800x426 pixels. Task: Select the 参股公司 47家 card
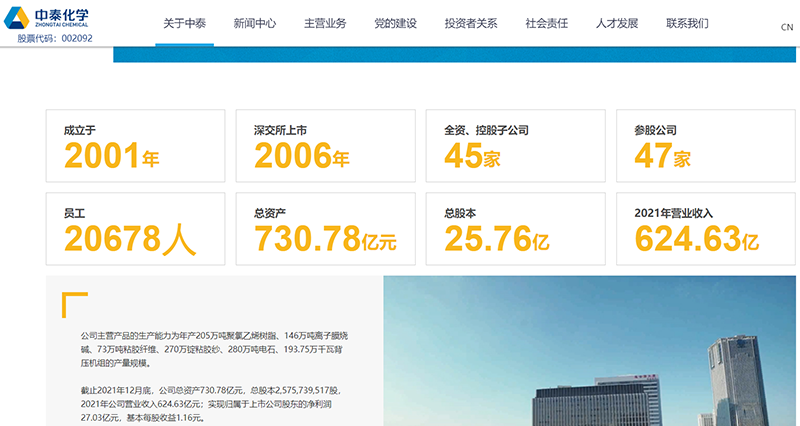point(706,146)
